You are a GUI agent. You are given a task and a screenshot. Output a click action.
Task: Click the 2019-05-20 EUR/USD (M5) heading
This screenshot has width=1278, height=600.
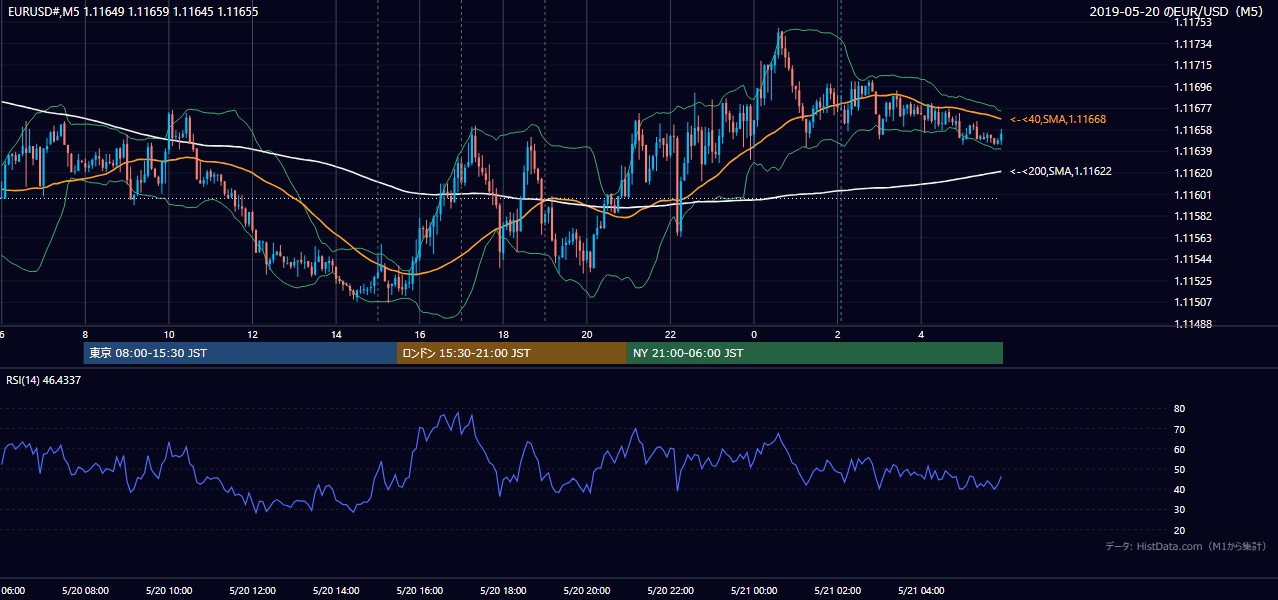1178,12
